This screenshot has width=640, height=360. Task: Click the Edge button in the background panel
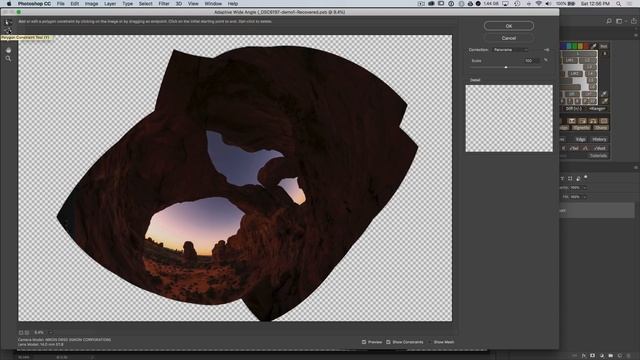pos(580,140)
